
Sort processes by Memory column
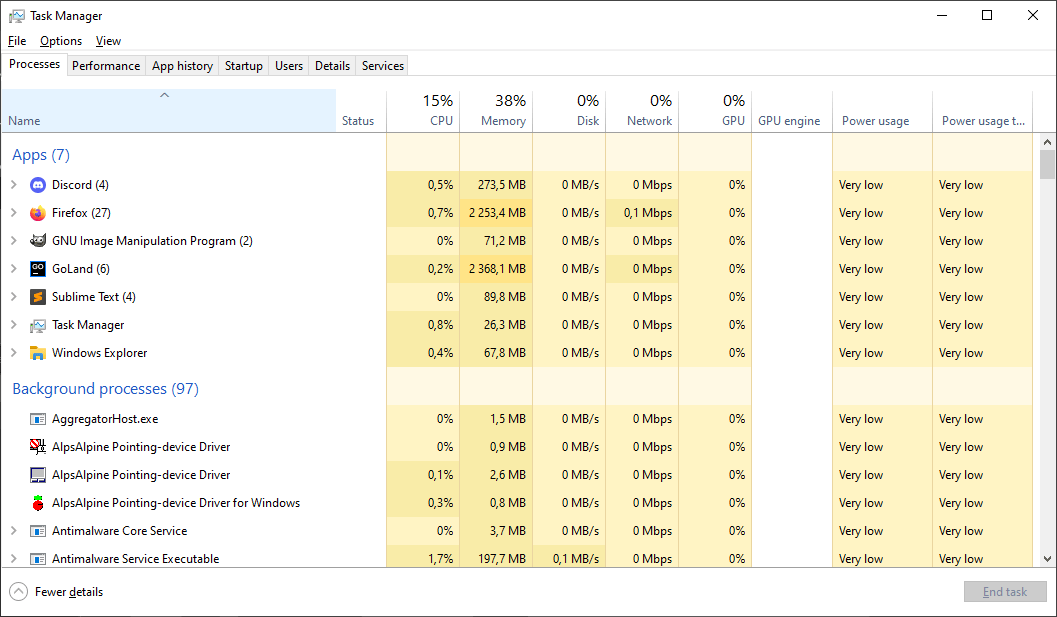pos(496,111)
